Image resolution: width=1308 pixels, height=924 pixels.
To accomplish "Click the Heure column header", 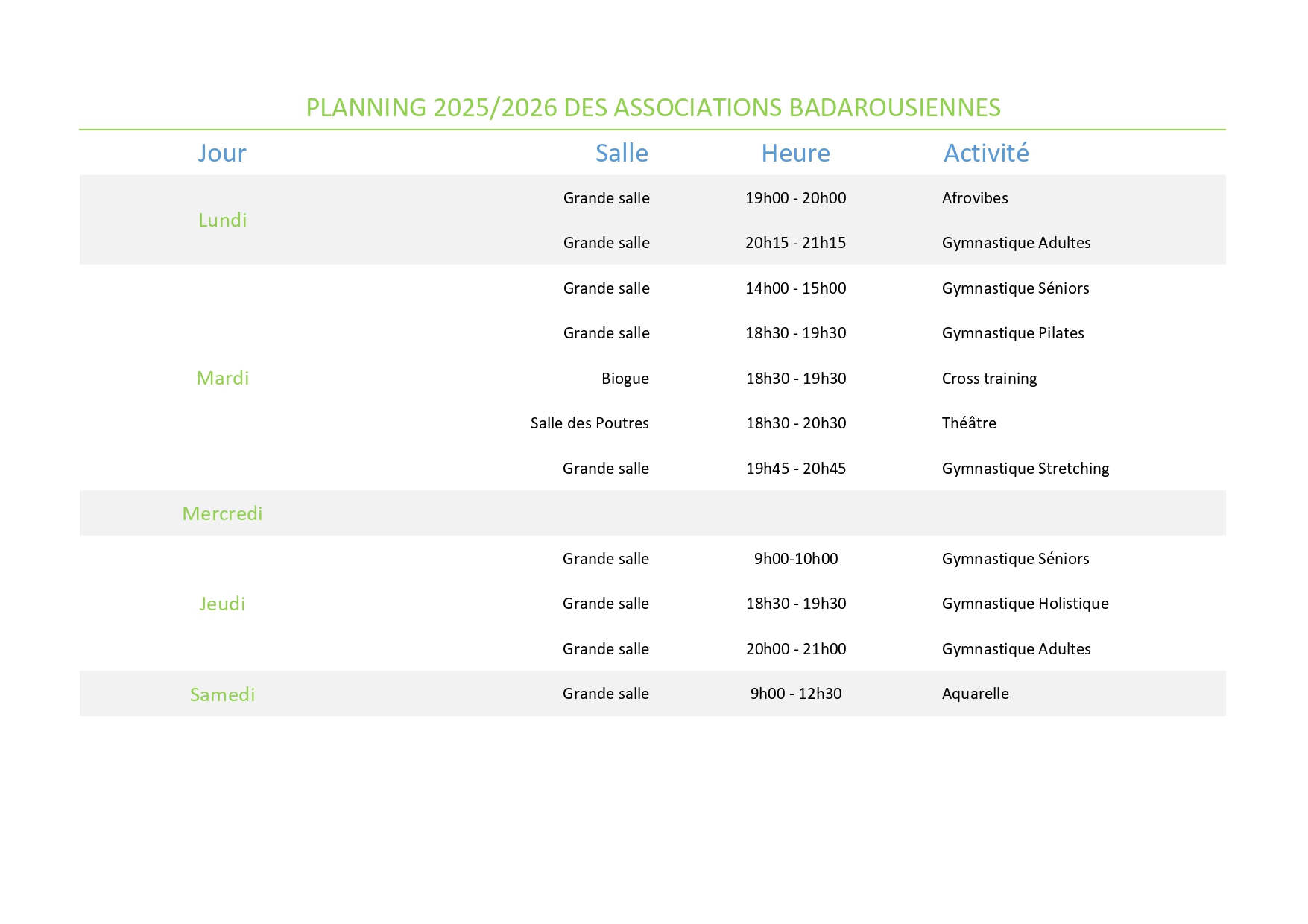I will pos(795,153).
